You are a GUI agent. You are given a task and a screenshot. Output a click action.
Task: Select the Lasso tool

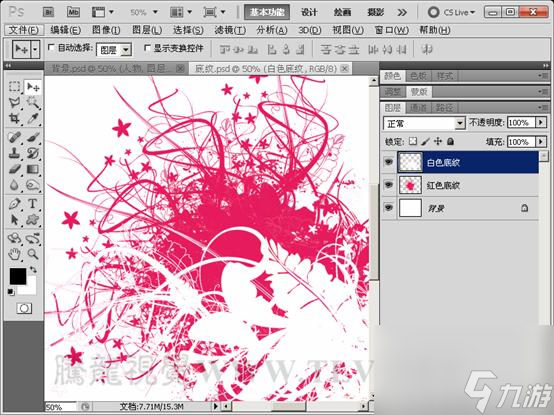14,102
